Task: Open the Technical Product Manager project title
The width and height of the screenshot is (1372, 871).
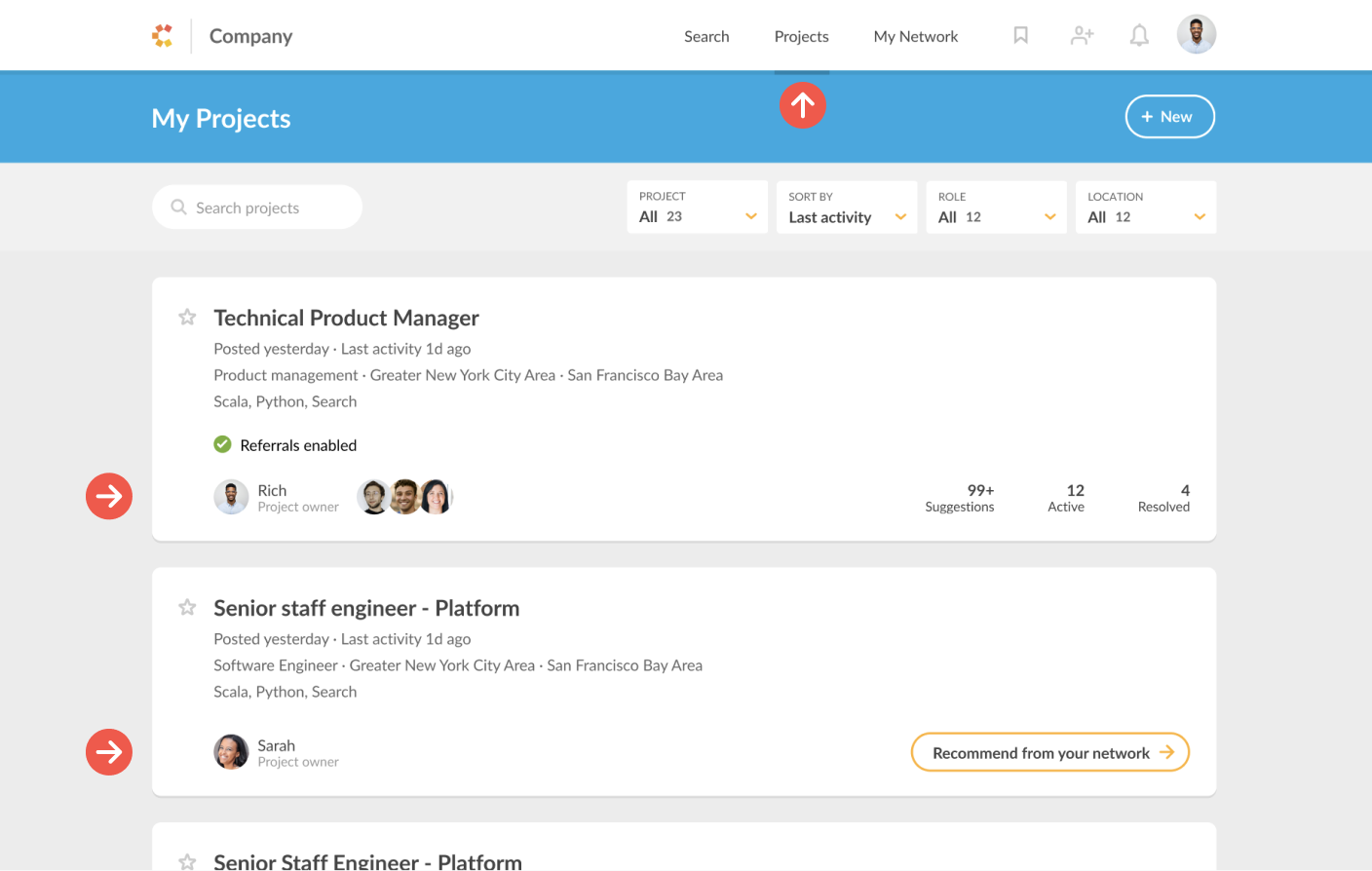Action: tap(346, 318)
